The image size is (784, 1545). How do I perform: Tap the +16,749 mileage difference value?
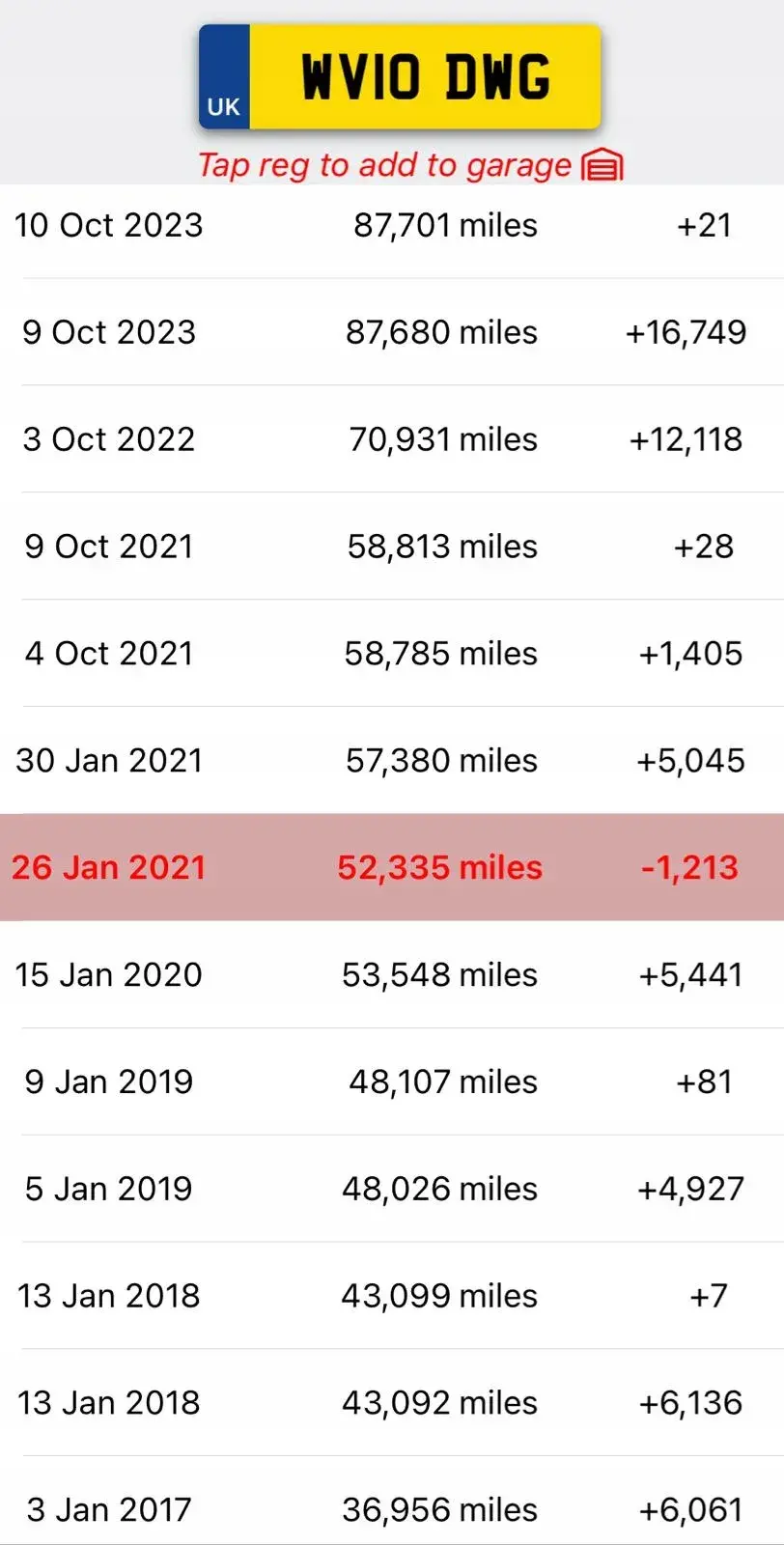(686, 332)
